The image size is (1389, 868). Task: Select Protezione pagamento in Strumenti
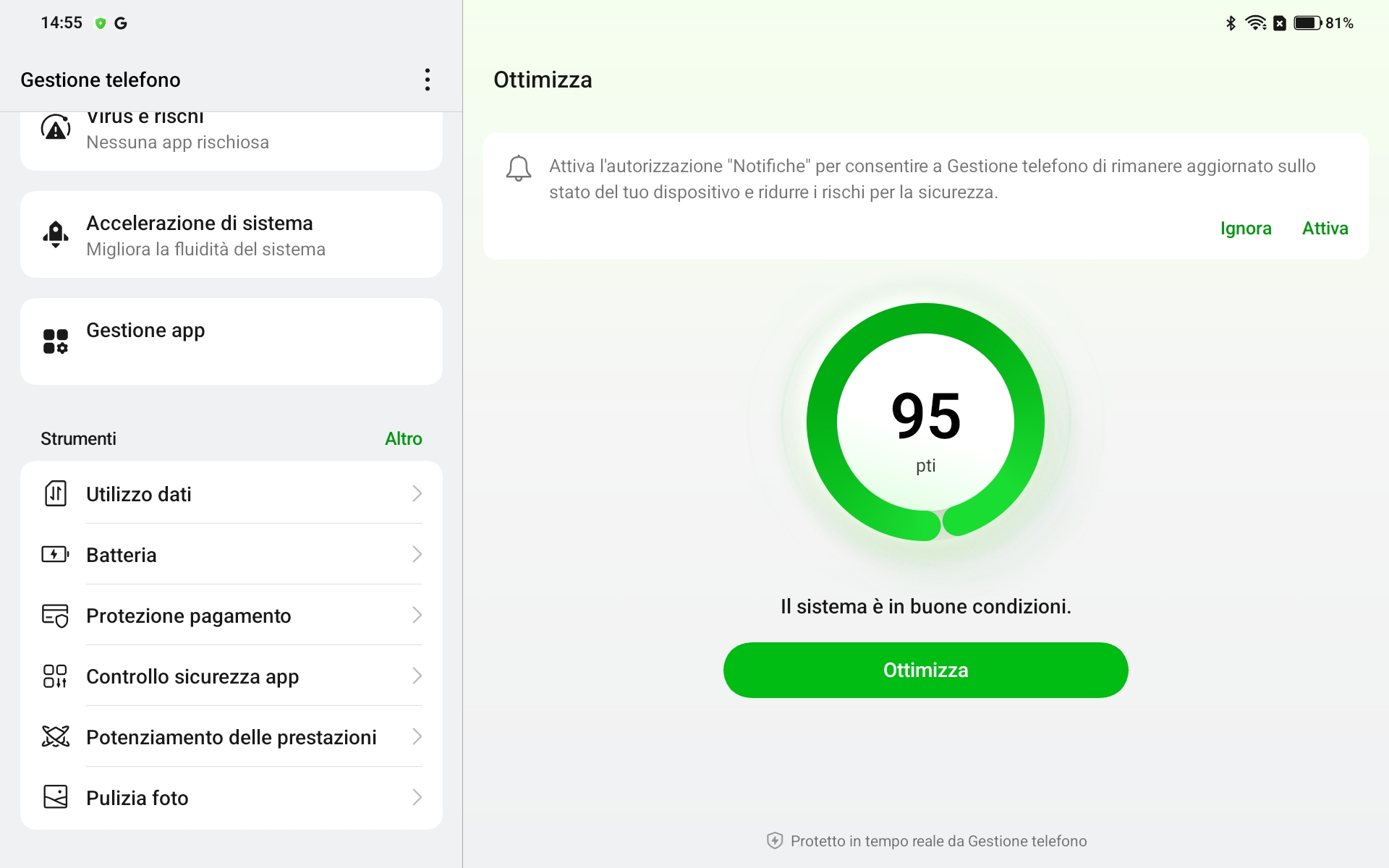[x=231, y=615]
